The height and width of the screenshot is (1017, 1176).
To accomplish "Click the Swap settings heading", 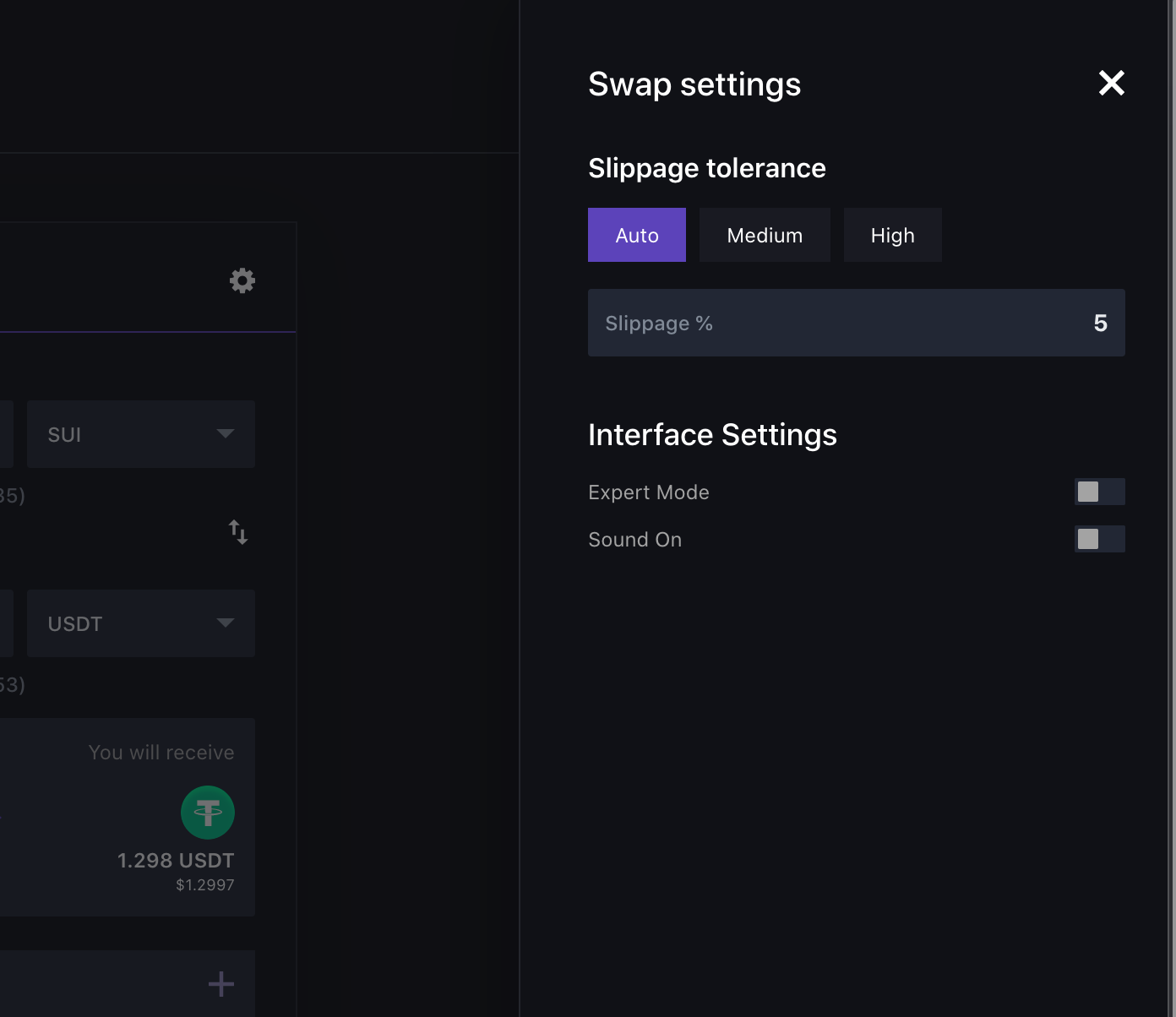I will pyautogui.click(x=694, y=84).
